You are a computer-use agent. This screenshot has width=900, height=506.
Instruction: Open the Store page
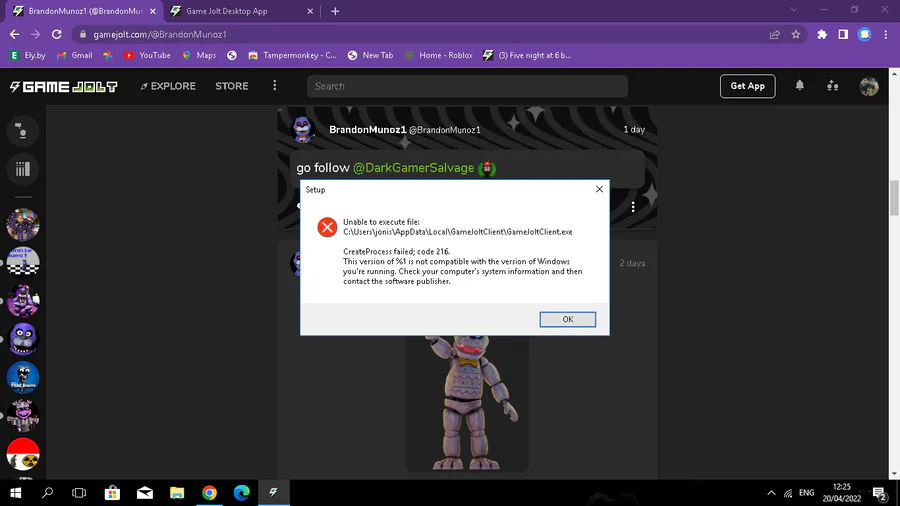[x=232, y=86]
